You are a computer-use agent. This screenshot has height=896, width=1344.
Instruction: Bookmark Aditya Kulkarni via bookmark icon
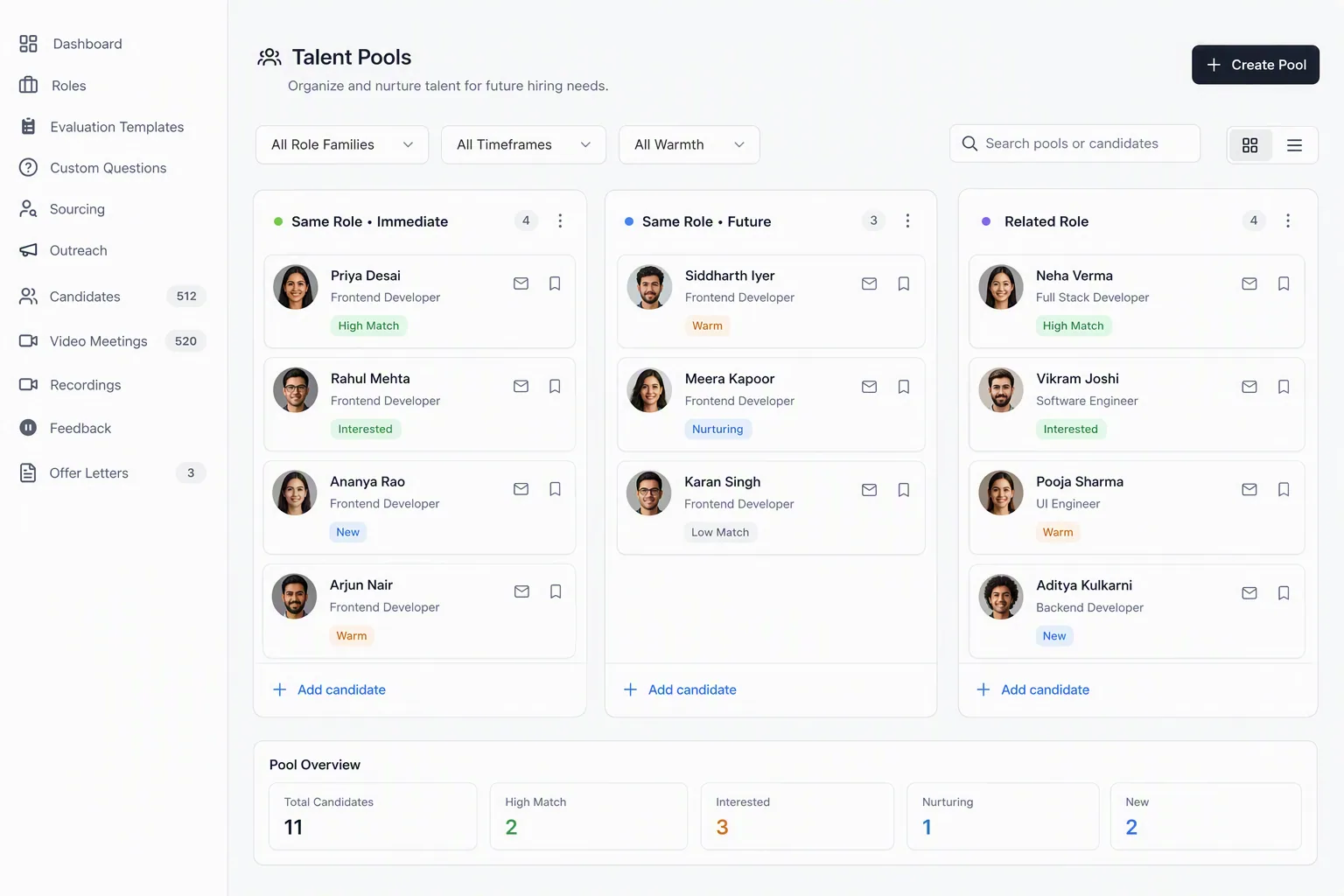[x=1284, y=593]
